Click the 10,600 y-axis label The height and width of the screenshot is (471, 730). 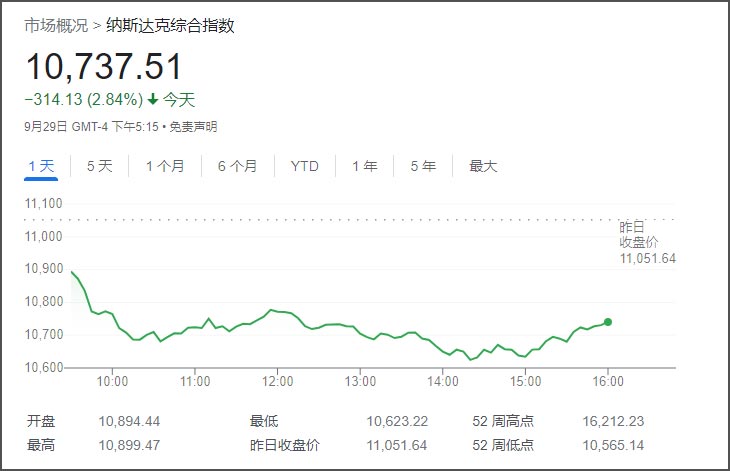[43, 367]
